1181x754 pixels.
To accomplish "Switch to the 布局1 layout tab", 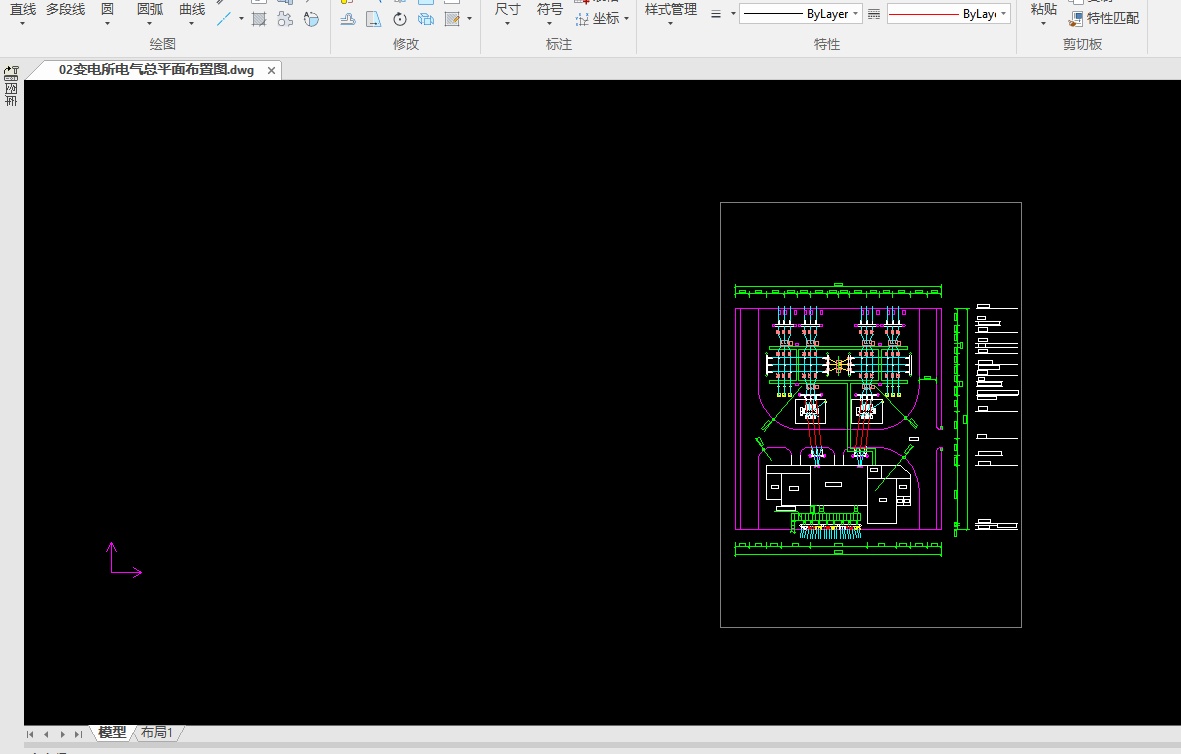I will click(x=157, y=733).
